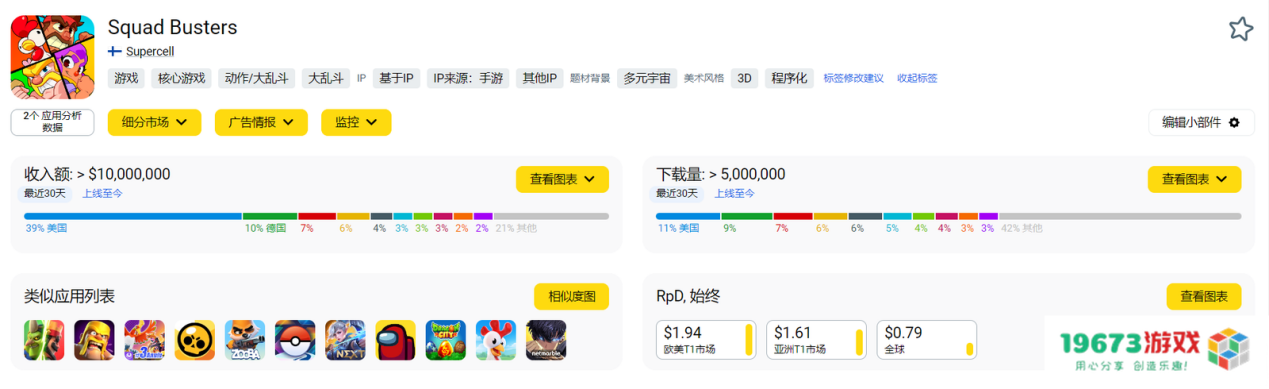Star Squad Busters as a favorite
This screenshot has height=389, width=1269.
coord(1240,29)
